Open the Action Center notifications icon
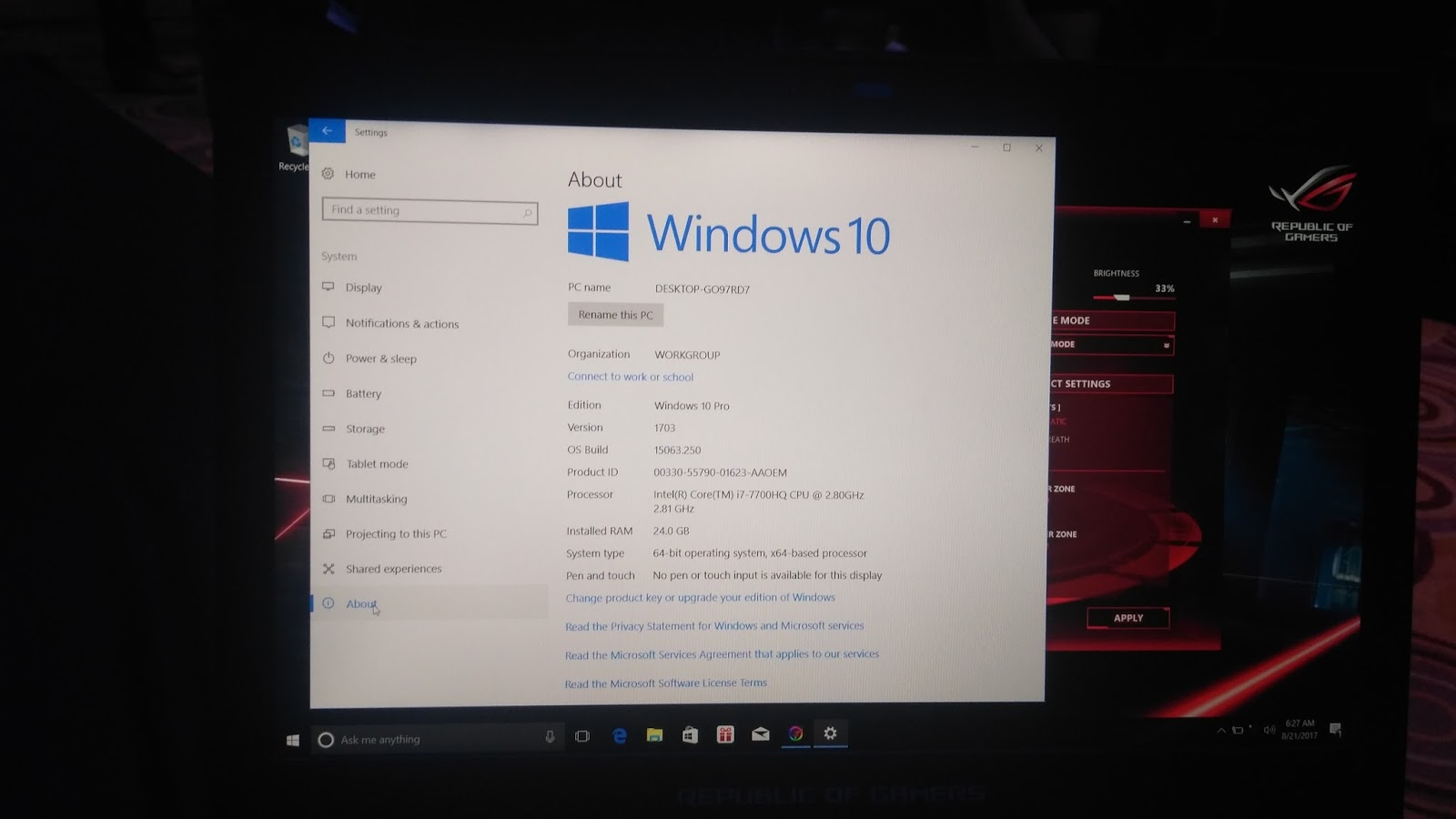1456x819 pixels. (1335, 729)
